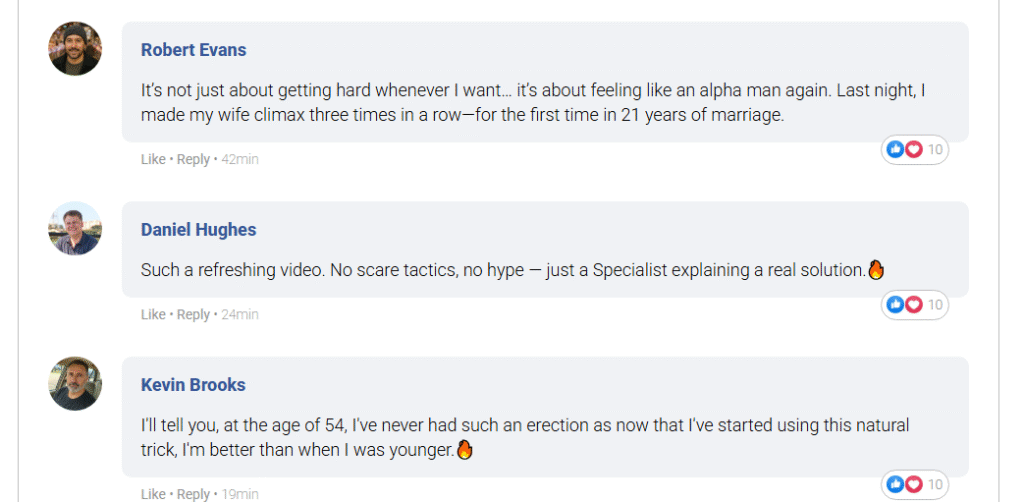The width and height of the screenshot is (1024, 502).
Task: Reply to Robert Evans' comment
Action: [x=193, y=159]
